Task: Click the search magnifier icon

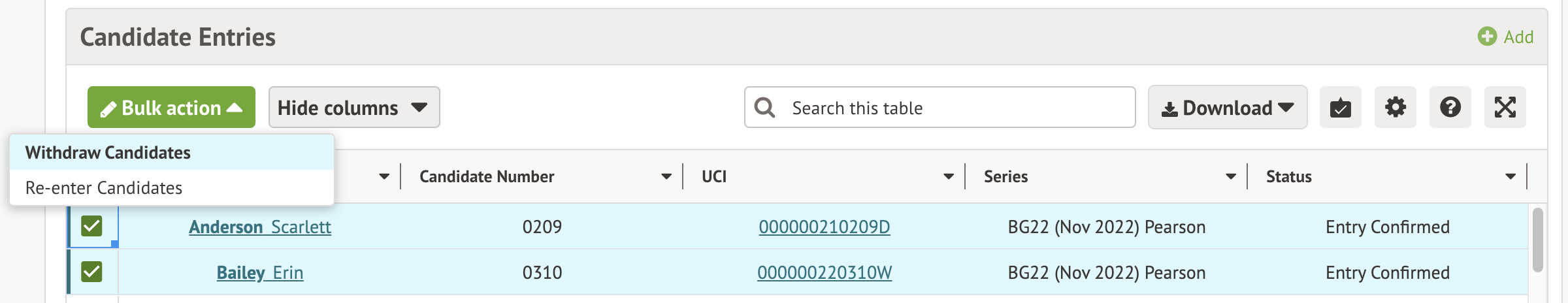Action: 764,107
